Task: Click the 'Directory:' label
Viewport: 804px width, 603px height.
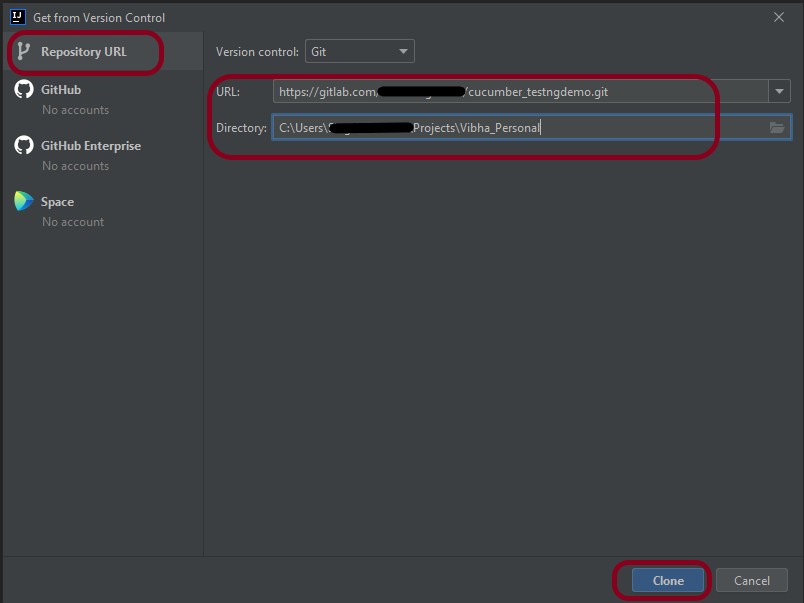Action: click(x=241, y=128)
